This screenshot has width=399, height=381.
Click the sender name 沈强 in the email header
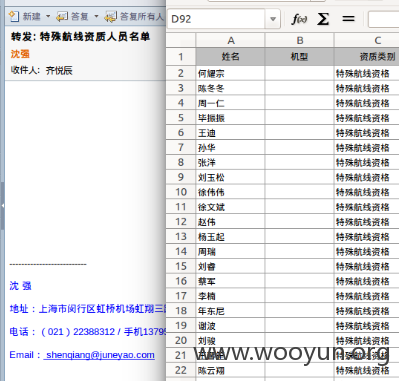coord(20,54)
